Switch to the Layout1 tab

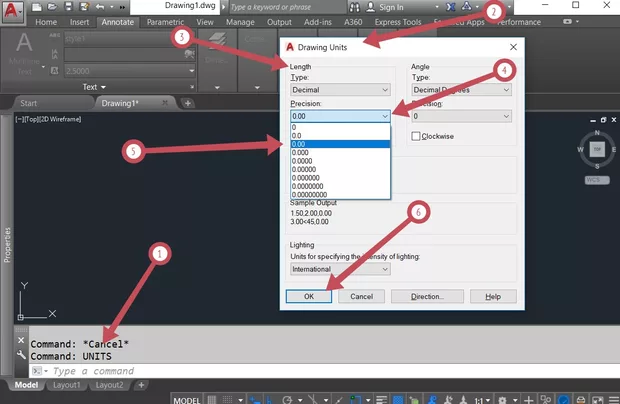65,385
